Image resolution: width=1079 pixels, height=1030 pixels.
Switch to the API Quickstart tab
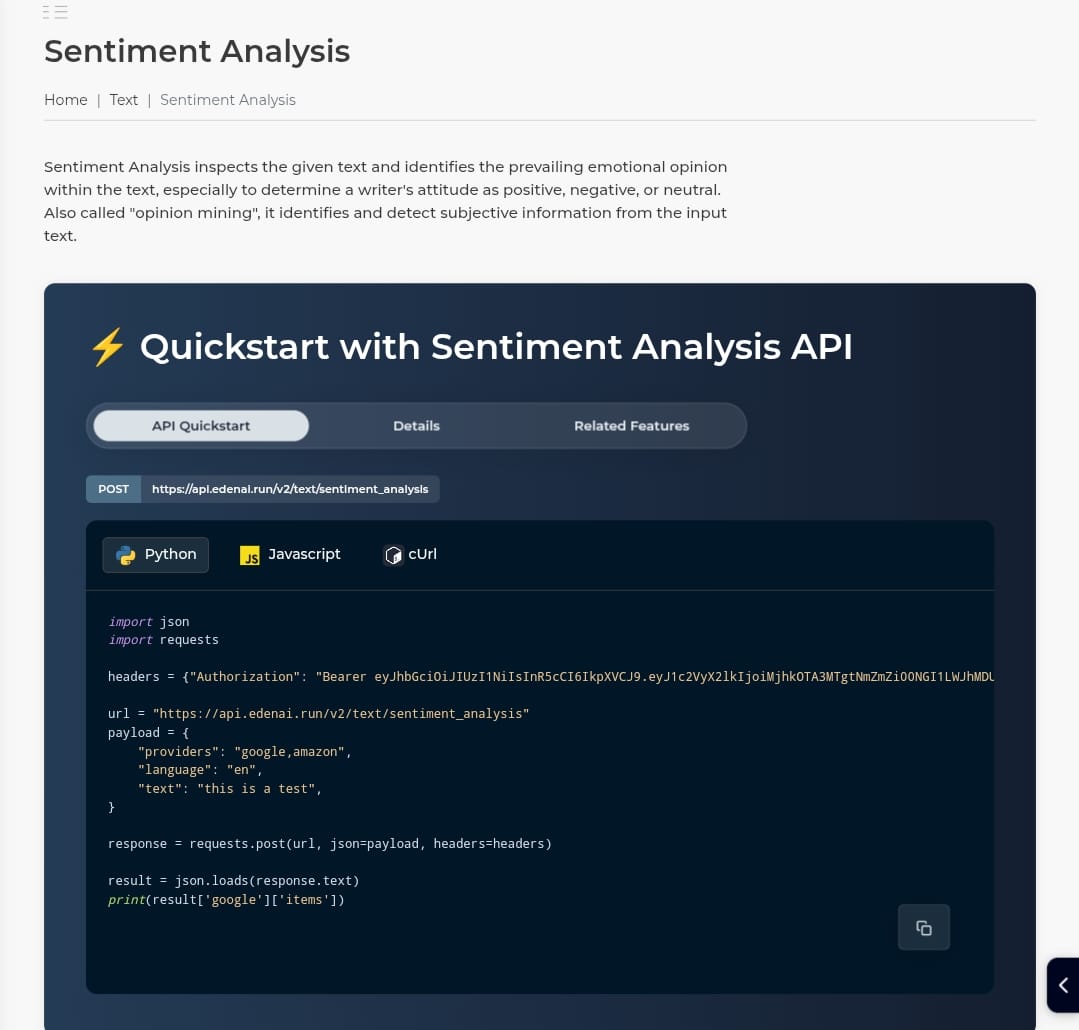pos(201,426)
